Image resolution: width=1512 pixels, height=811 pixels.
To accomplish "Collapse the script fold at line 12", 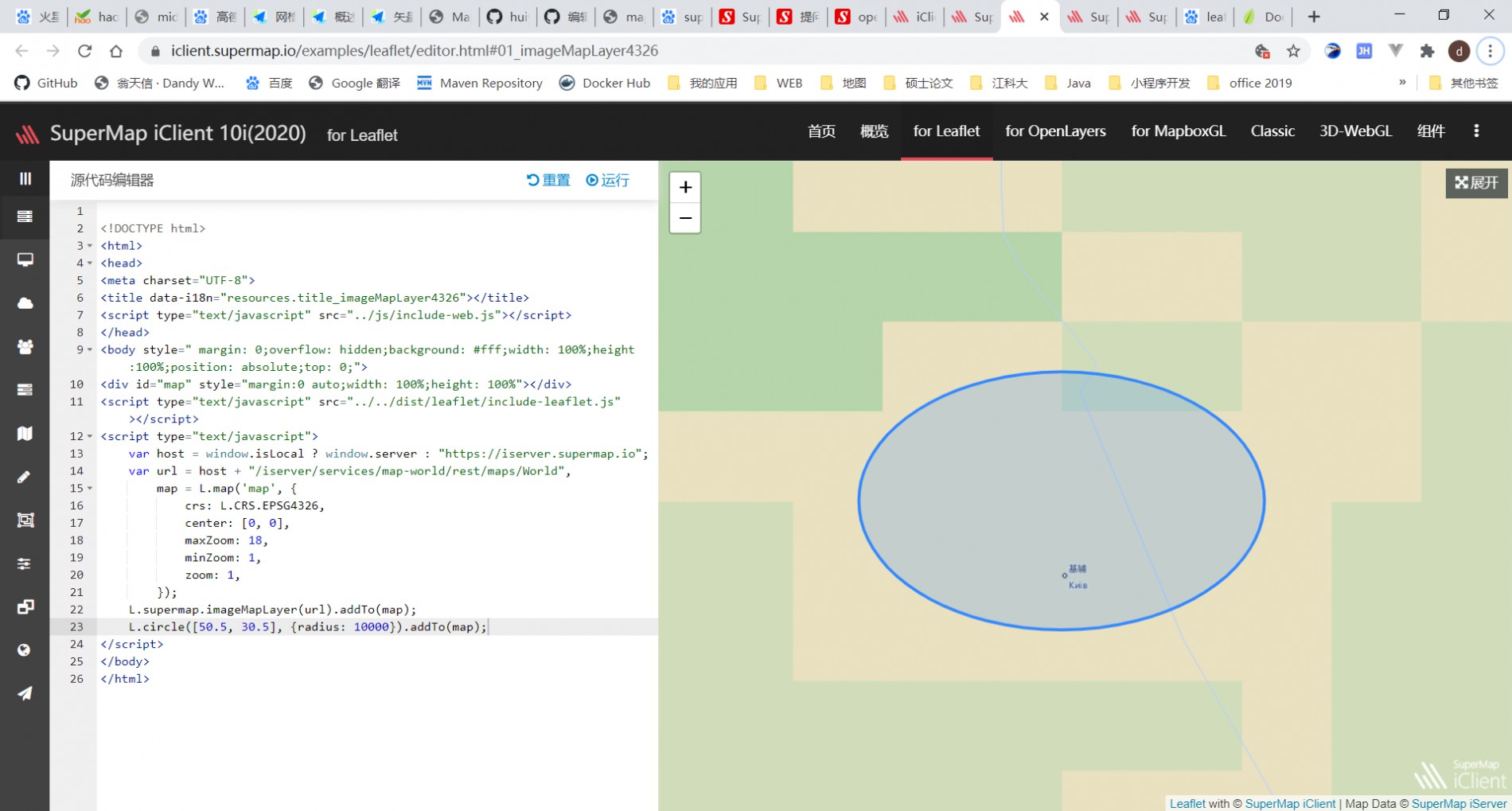I will pyautogui.click(x=90, y=437).
